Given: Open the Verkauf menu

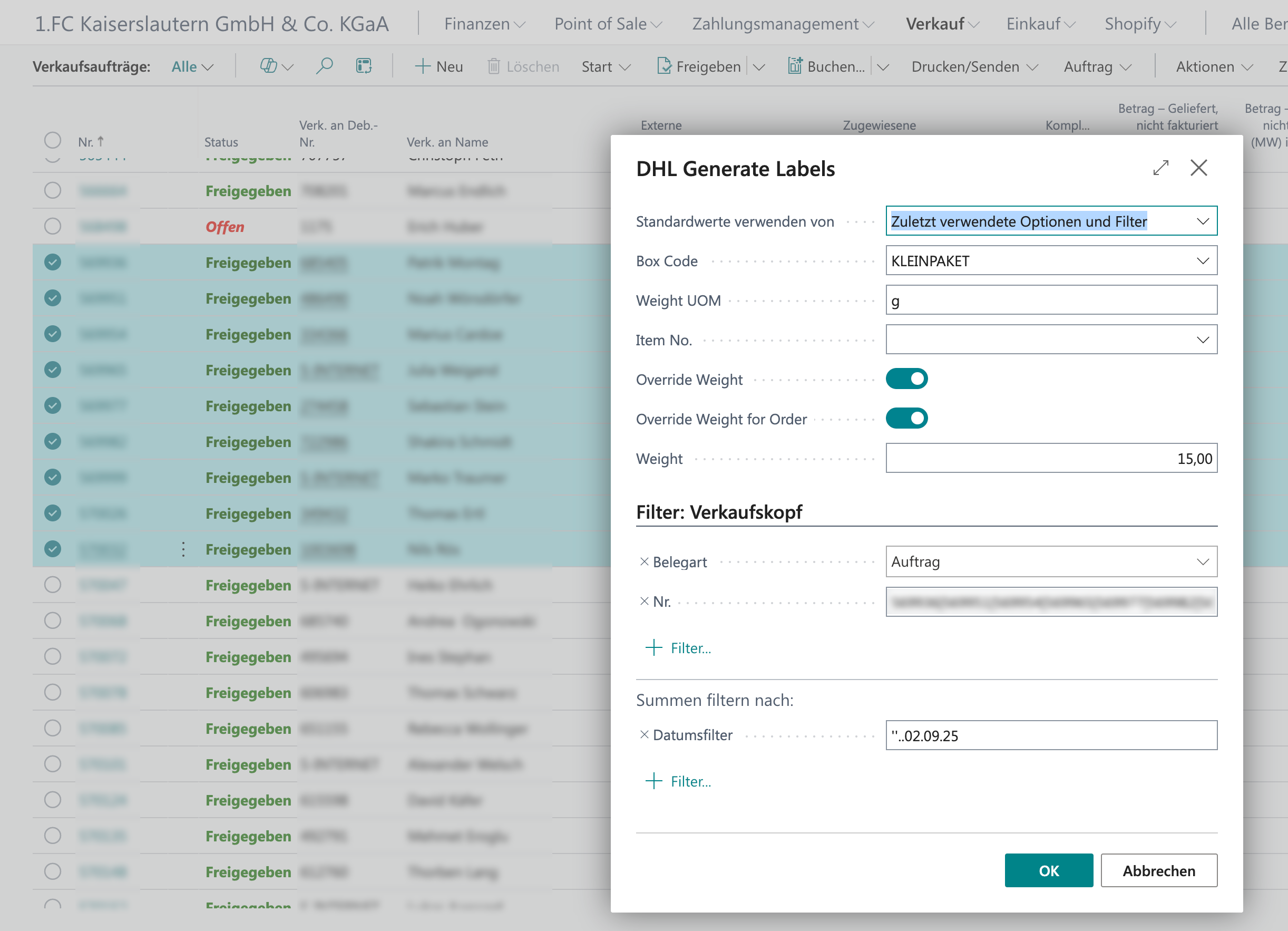Looking at the screenshot, I should click(x=942, y=24).
